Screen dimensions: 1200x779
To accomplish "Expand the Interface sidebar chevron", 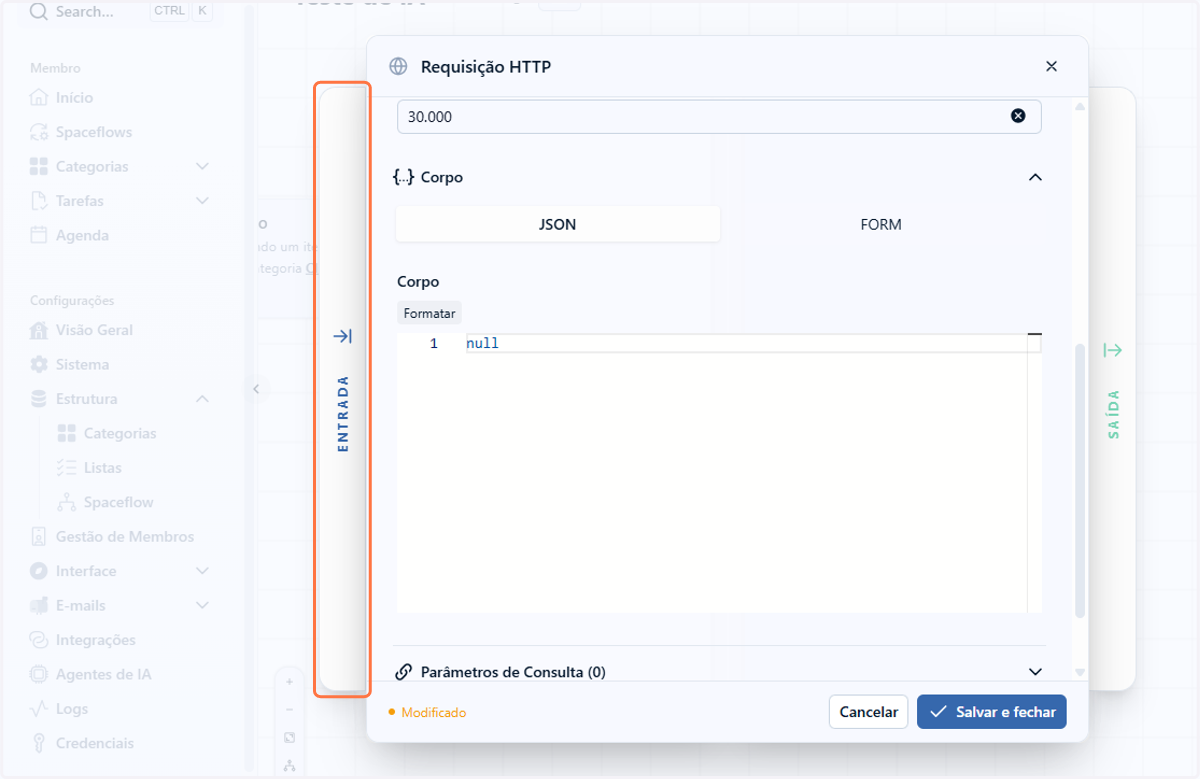I will pyautogui.click(x=202, y=571).
